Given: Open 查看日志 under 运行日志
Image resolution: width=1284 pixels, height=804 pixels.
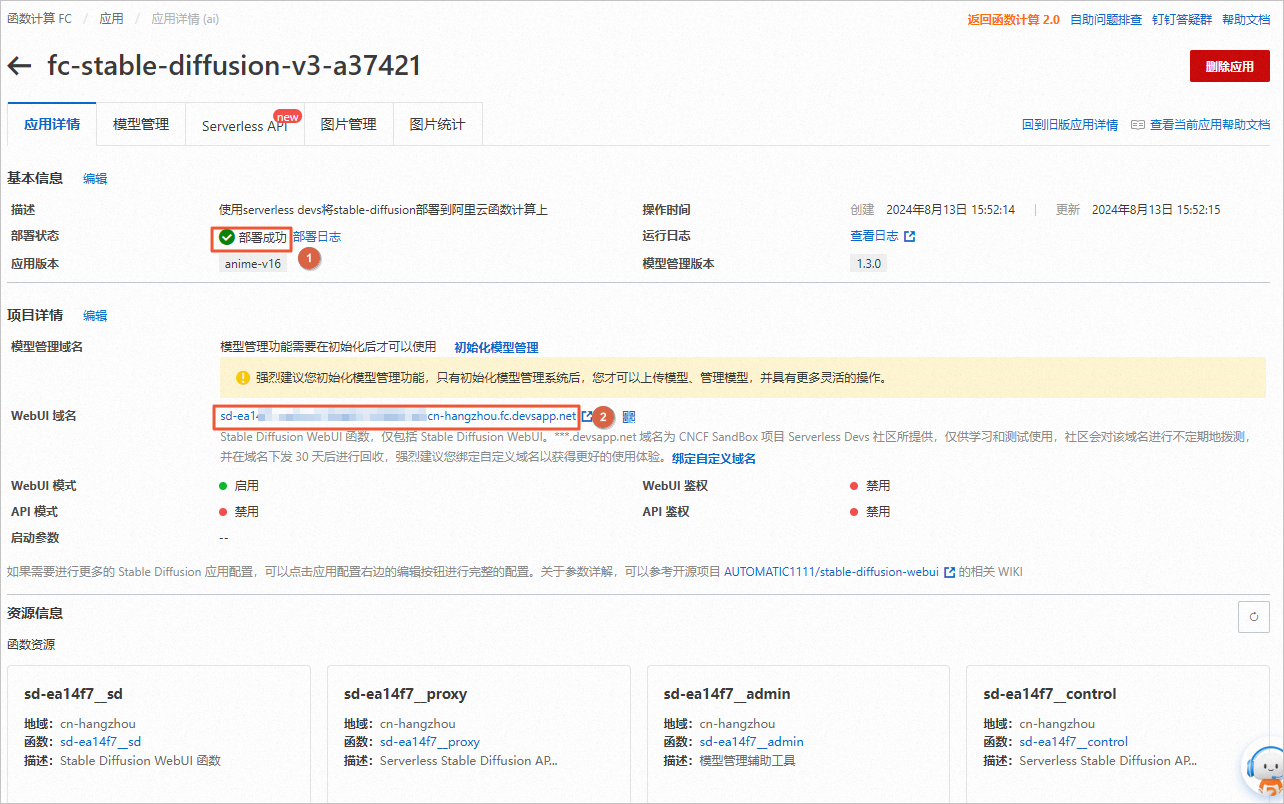Looking at the screenshot, I should [x=874, y=237].
